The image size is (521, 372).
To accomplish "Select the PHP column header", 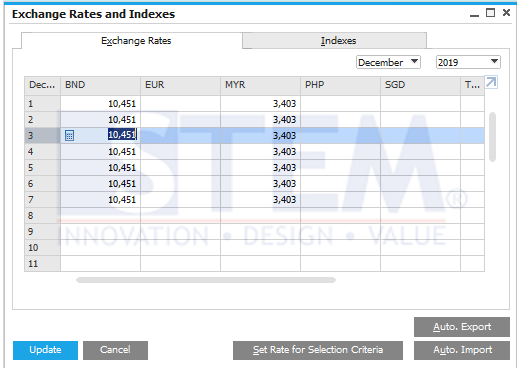I will click(340, 85).
